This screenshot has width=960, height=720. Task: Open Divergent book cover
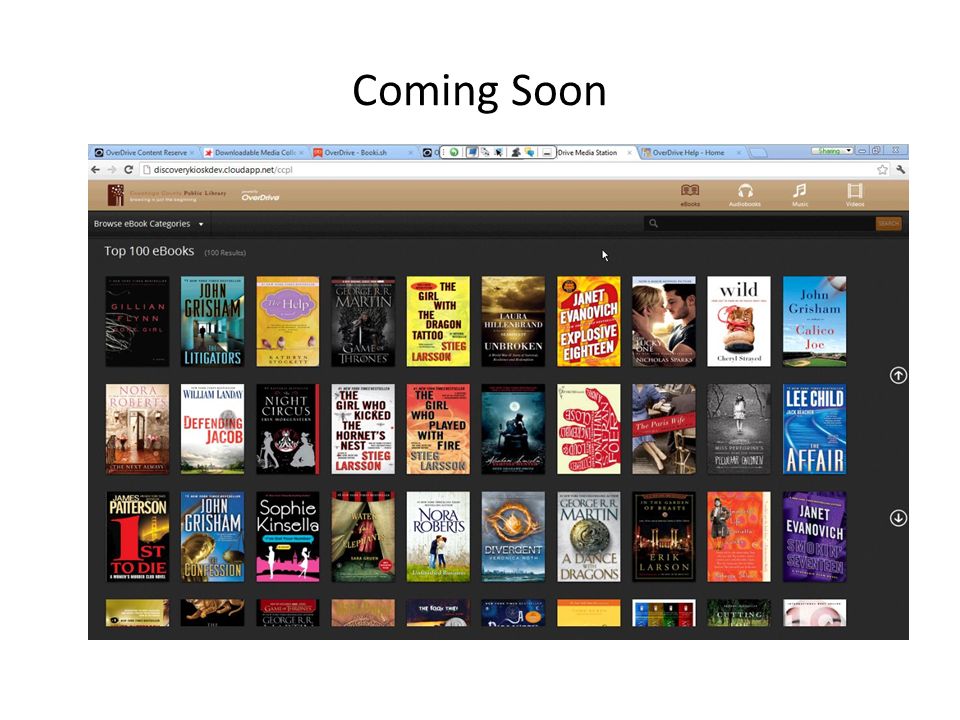(x=513, y=537)
